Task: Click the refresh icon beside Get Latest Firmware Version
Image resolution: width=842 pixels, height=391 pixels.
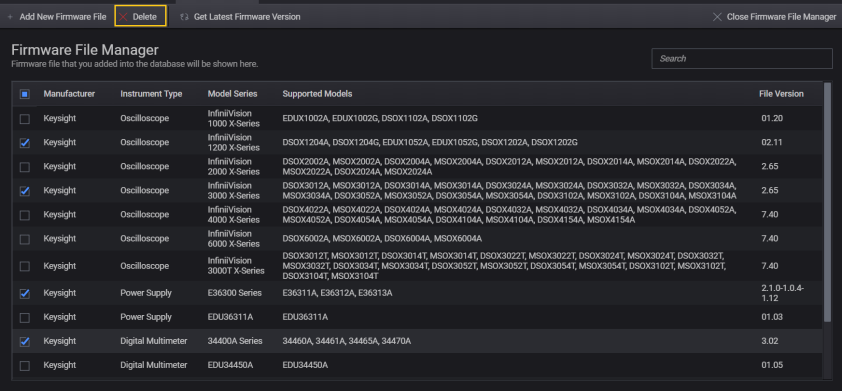Action: click(x=184, y=17)
